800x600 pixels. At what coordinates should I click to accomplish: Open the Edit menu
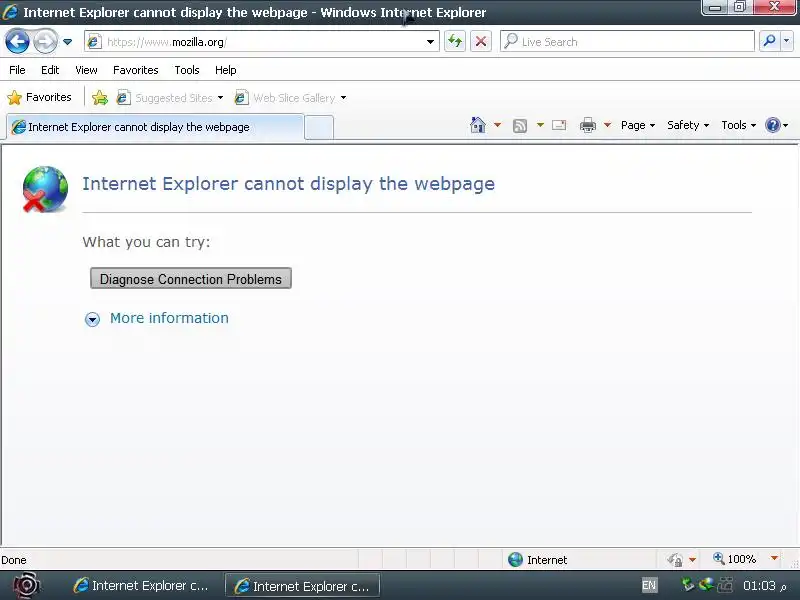coord(50,70)
